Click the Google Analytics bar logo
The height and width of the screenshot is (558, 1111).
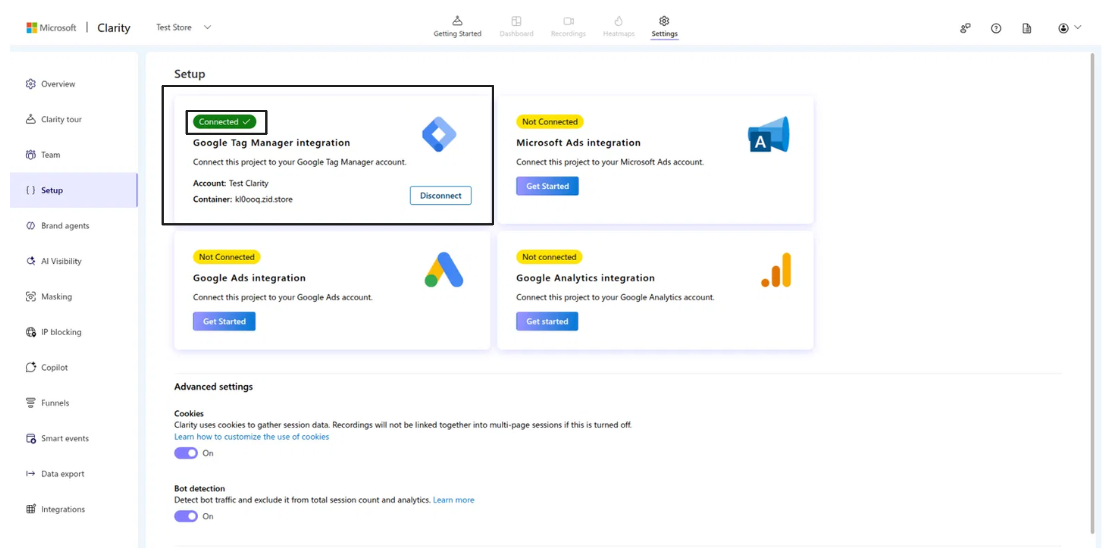[777, 270]
